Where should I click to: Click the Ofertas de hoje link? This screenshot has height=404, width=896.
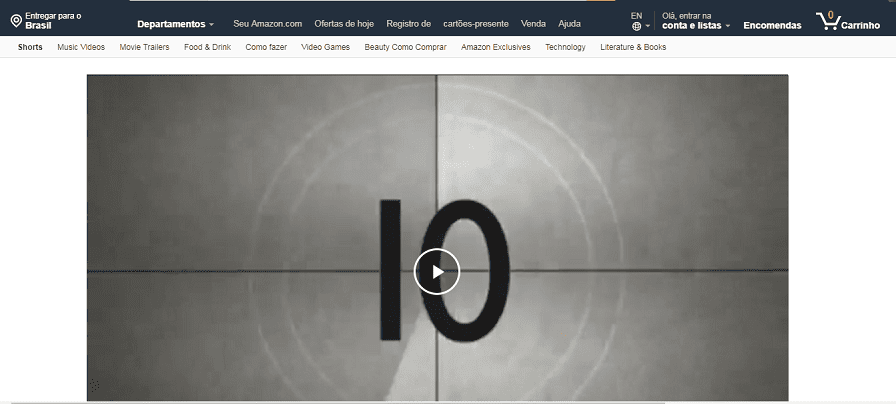click(x=344, y=23)
